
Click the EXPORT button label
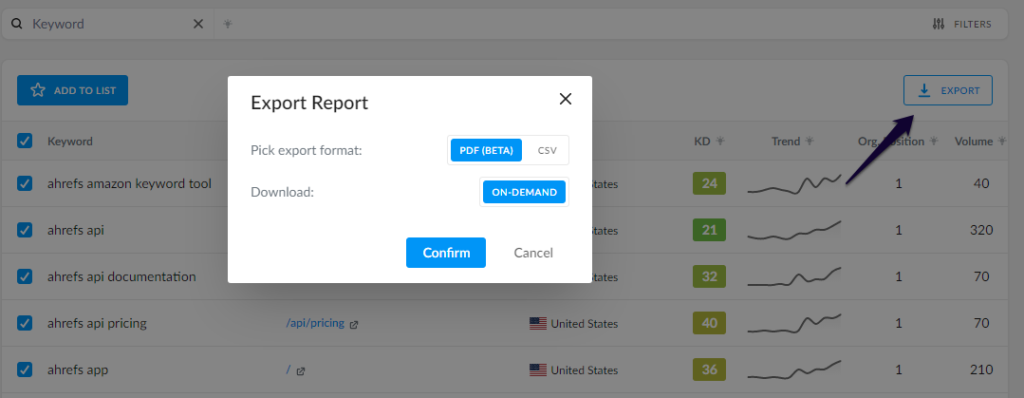pos(960,90)
